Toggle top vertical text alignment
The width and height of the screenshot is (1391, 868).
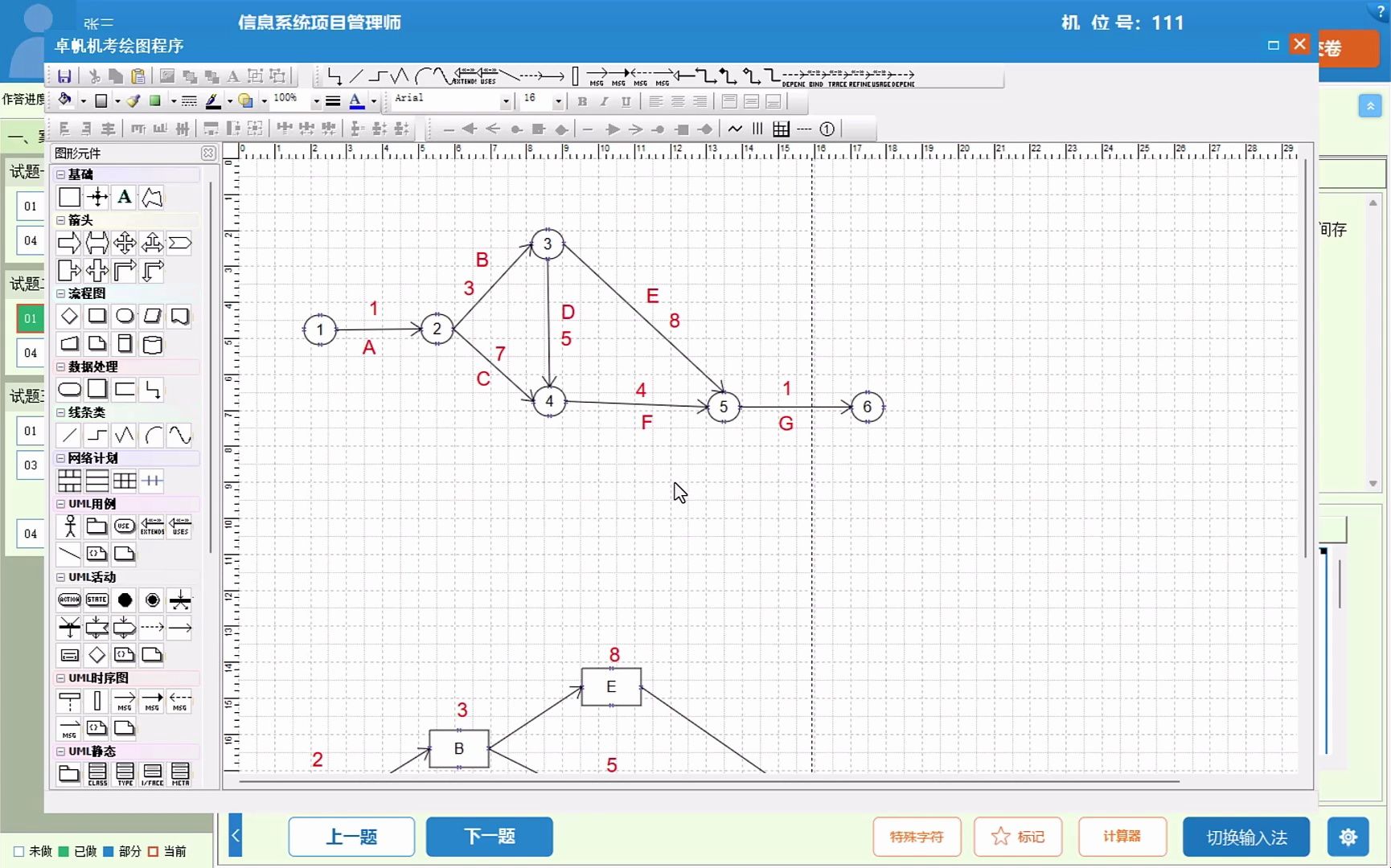pos(729,101)
